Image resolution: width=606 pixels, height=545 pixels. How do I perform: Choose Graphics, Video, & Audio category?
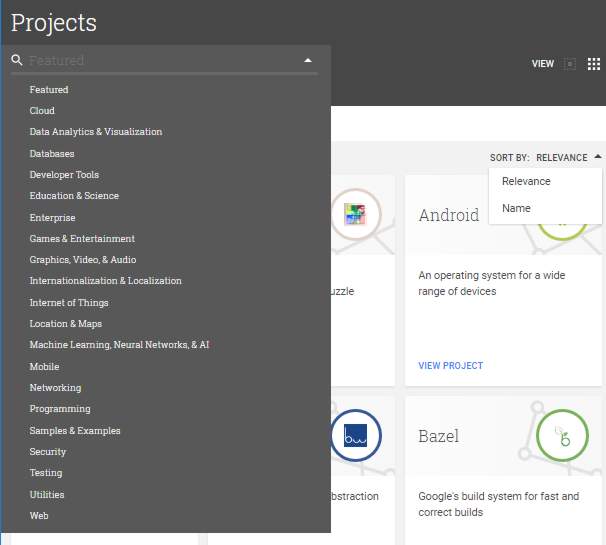click(x=83, y=260)
